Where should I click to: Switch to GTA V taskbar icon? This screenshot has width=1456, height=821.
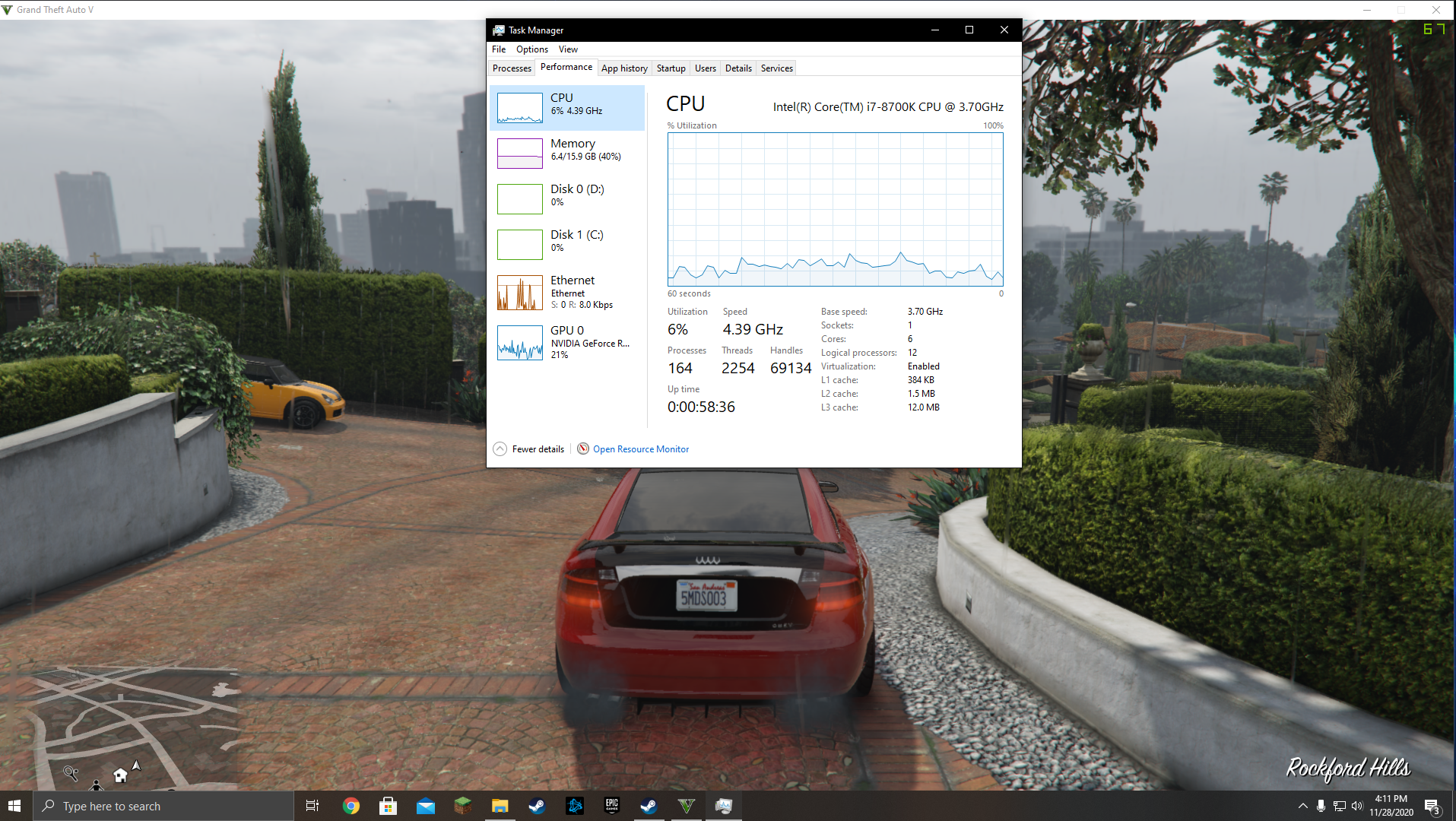(686, 806)
